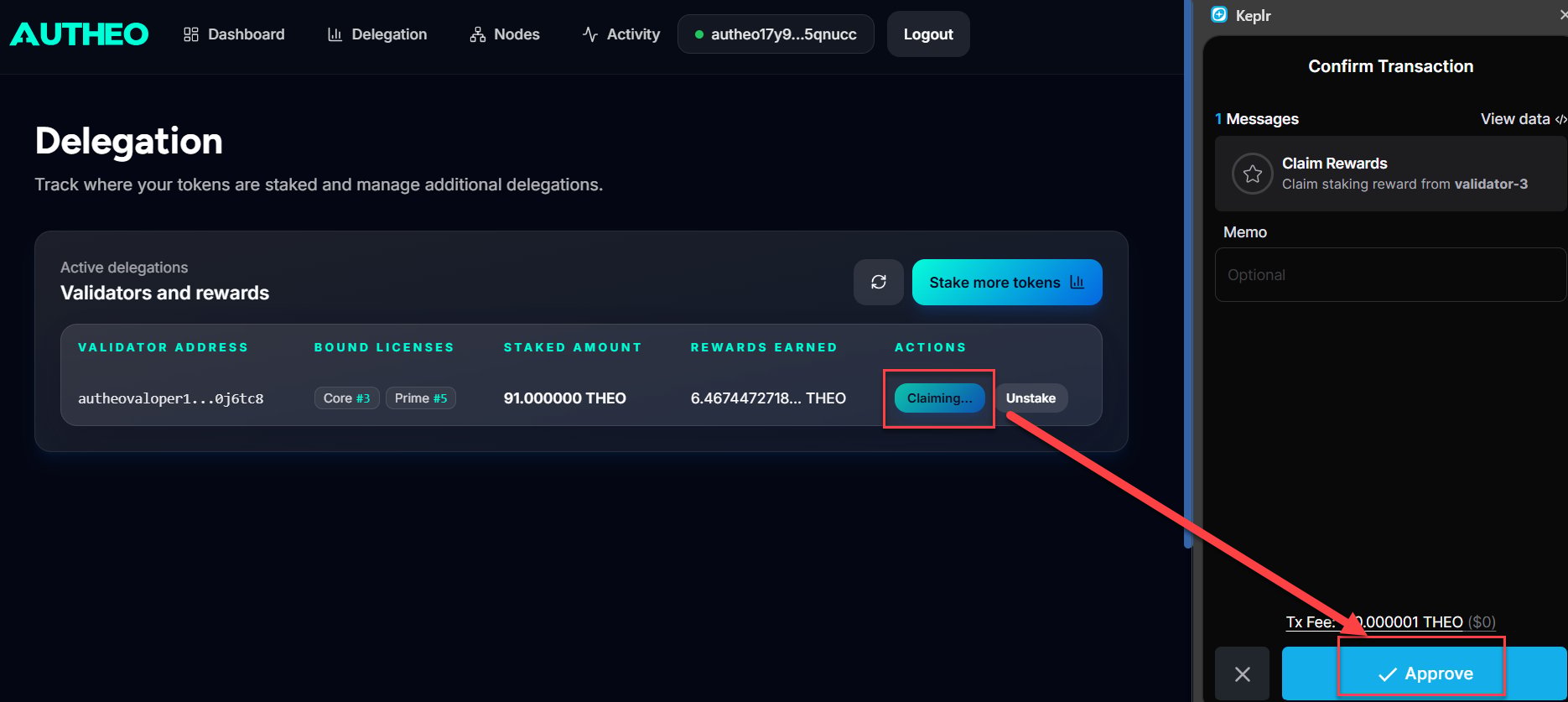Click the wallet address autheo17y9...5qnucc
Viewport: 1568px width, 702px height.
pyautogui.click(x=776, y=34)
